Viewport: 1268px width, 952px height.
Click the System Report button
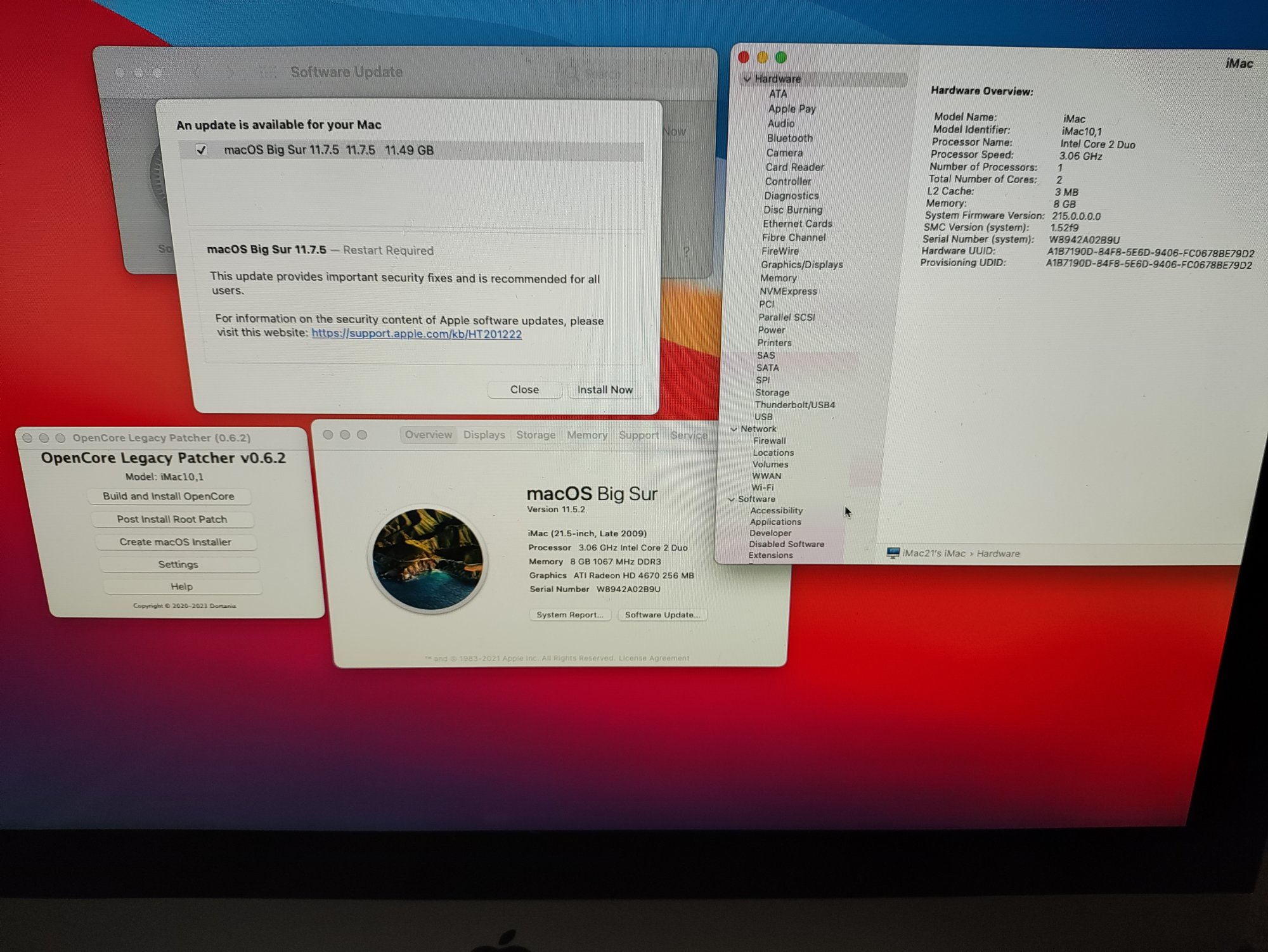click(569, 615)
